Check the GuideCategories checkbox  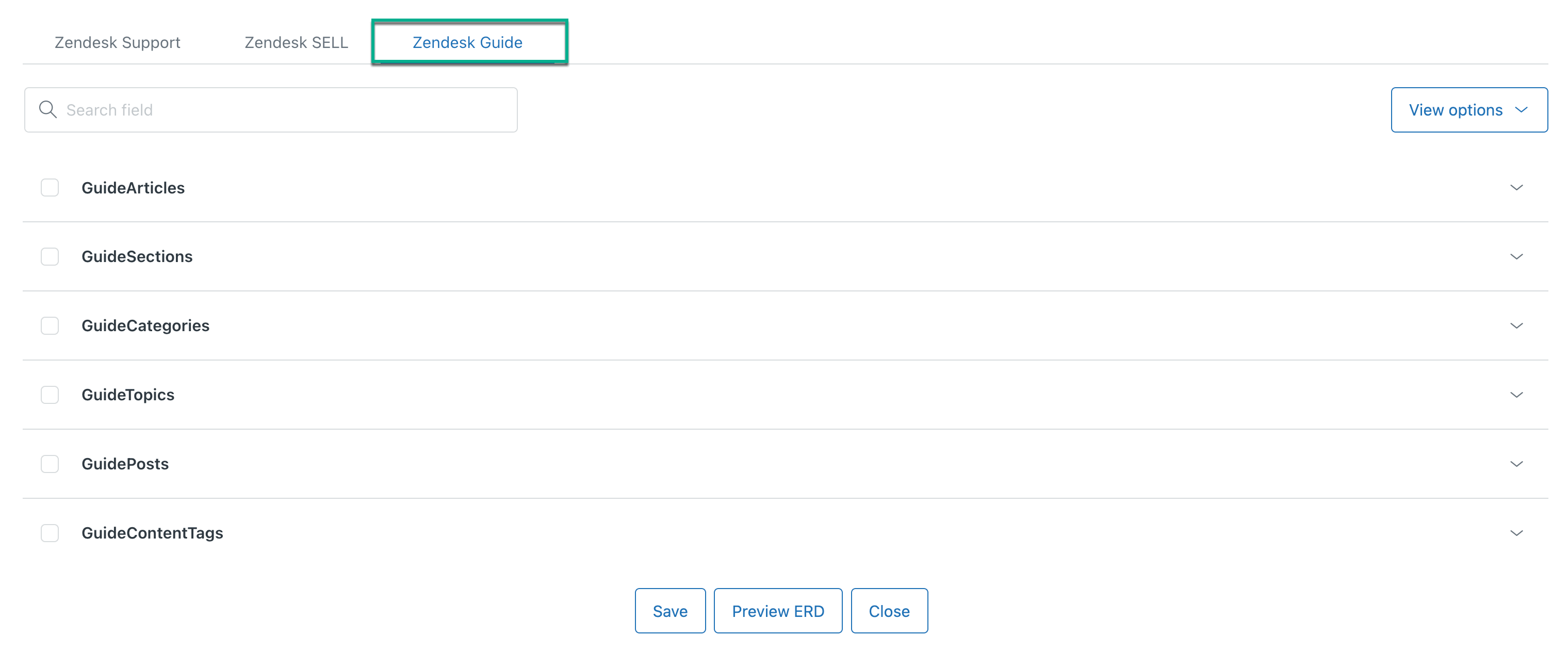click(50, 325)
